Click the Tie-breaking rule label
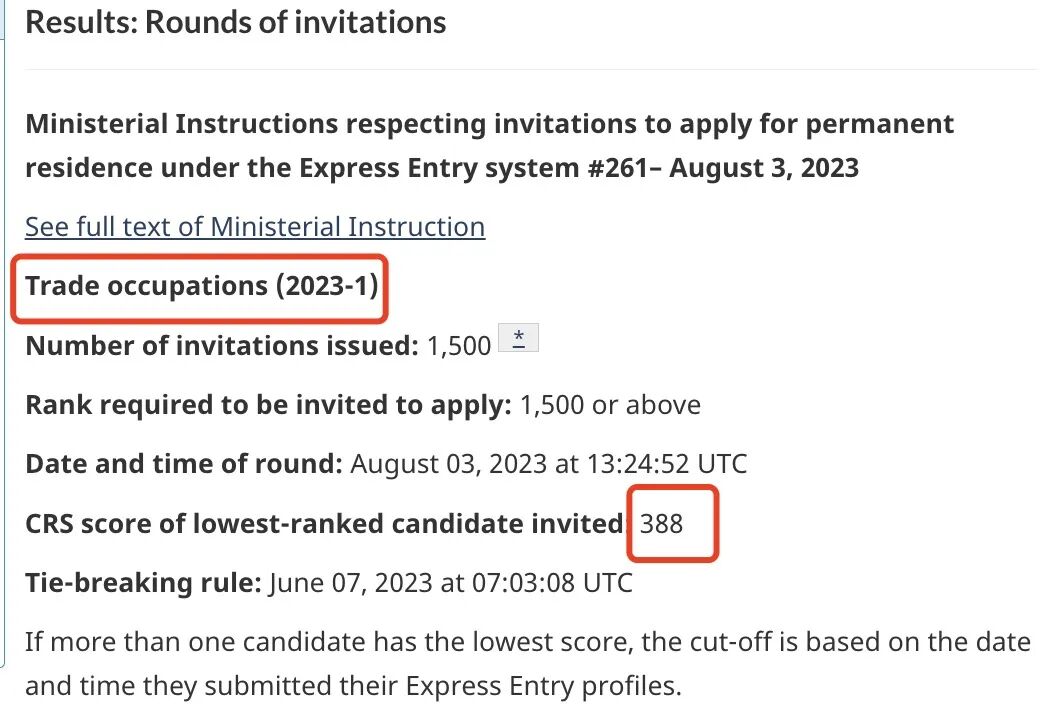Viewport: 1054px width, 716px height. coord(143,582)
